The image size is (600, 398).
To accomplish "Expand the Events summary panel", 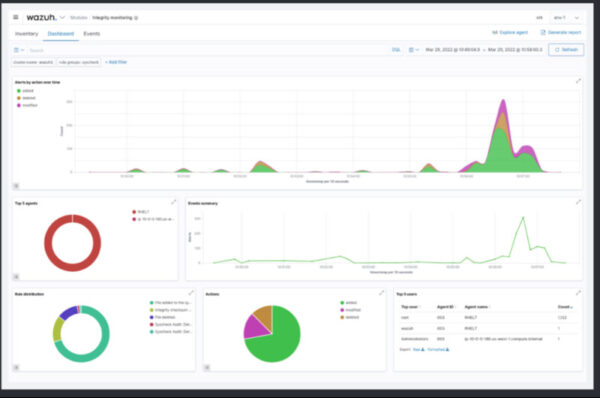I will click(578, 202).
